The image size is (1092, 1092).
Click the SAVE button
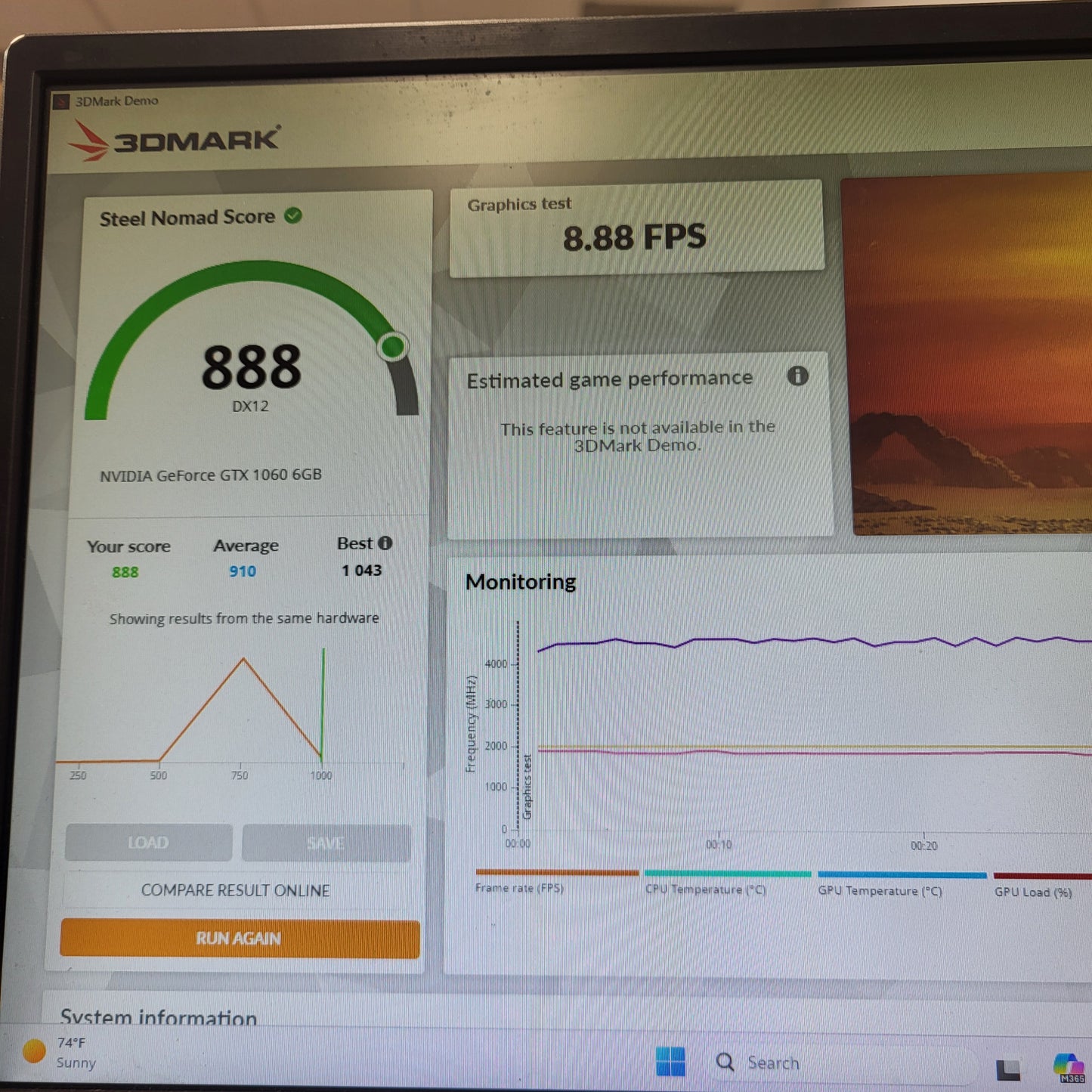click(x=326, y=843)
